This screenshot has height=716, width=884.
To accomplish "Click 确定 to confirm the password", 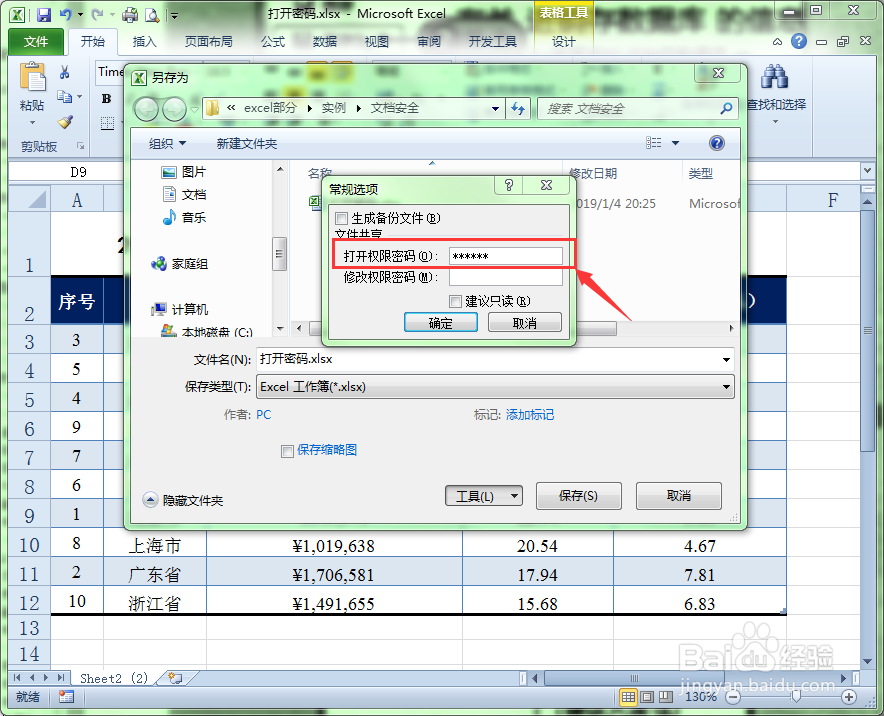I will point(440,322).
